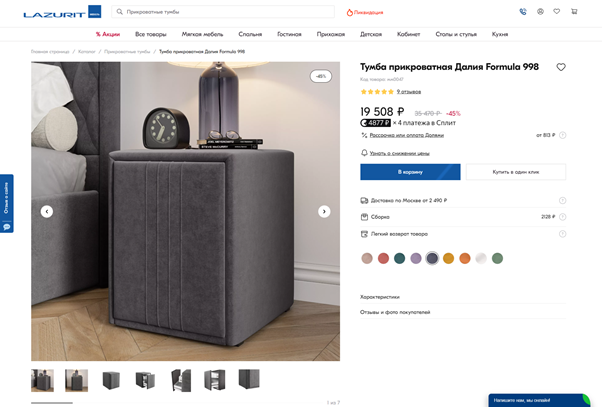Expand Отзывы и фото покупателей section
This screenshot has width=602, height=407.
pyautogui.click(x=395, y=312)
